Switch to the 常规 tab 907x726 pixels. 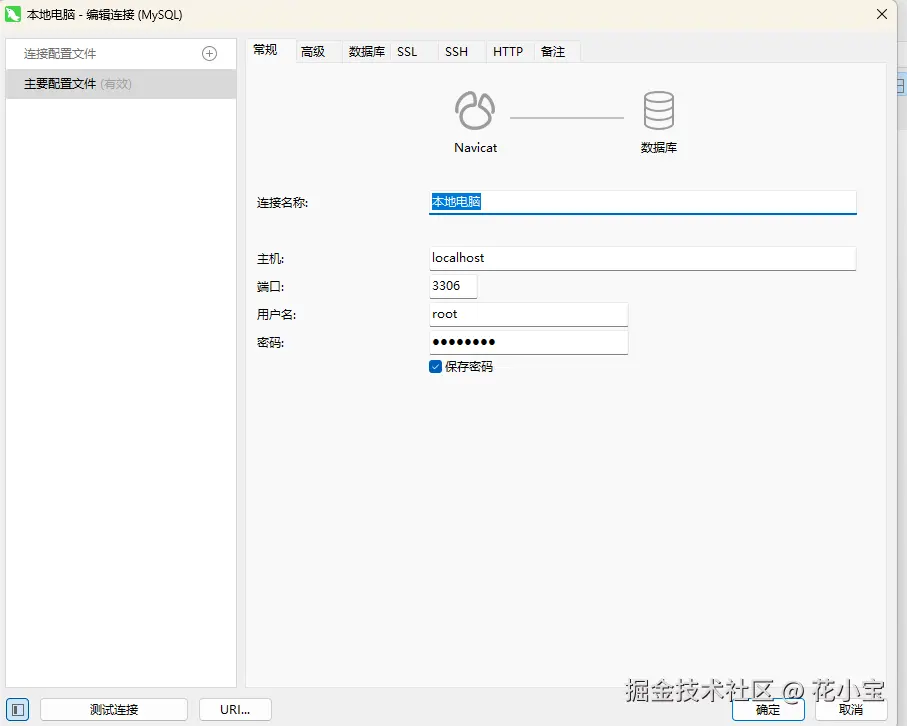[265, 50]
